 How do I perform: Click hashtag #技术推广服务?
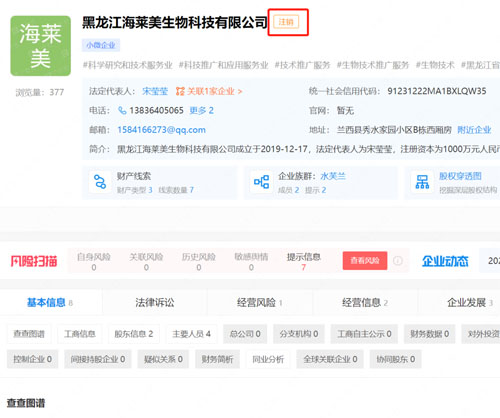pyautogui.click(x=302, y=65)
